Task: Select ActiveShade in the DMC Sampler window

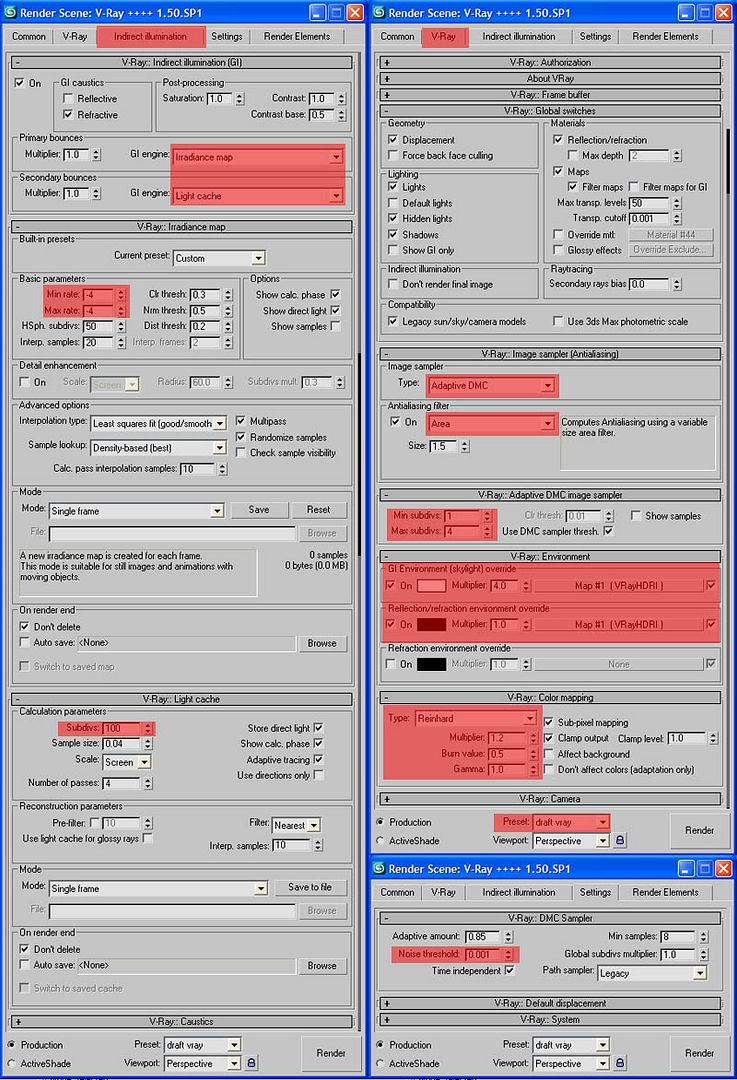Action: [x=380, y=1063]
